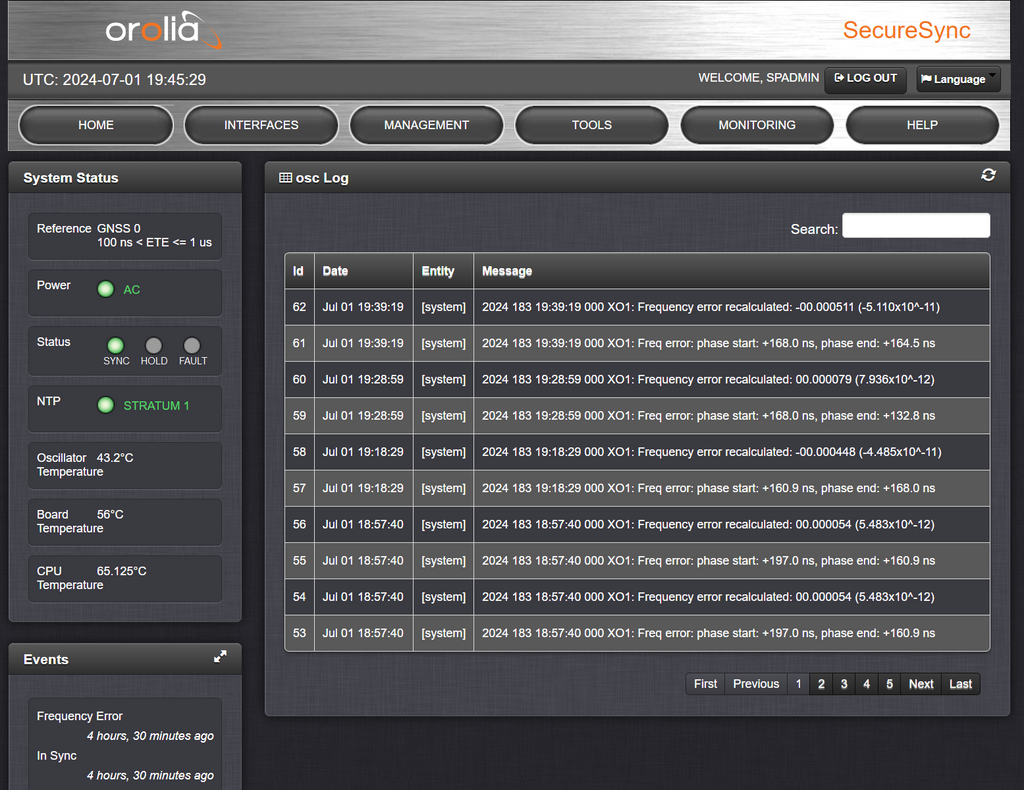Go to page 3 of log

click(x=844, y=684)
